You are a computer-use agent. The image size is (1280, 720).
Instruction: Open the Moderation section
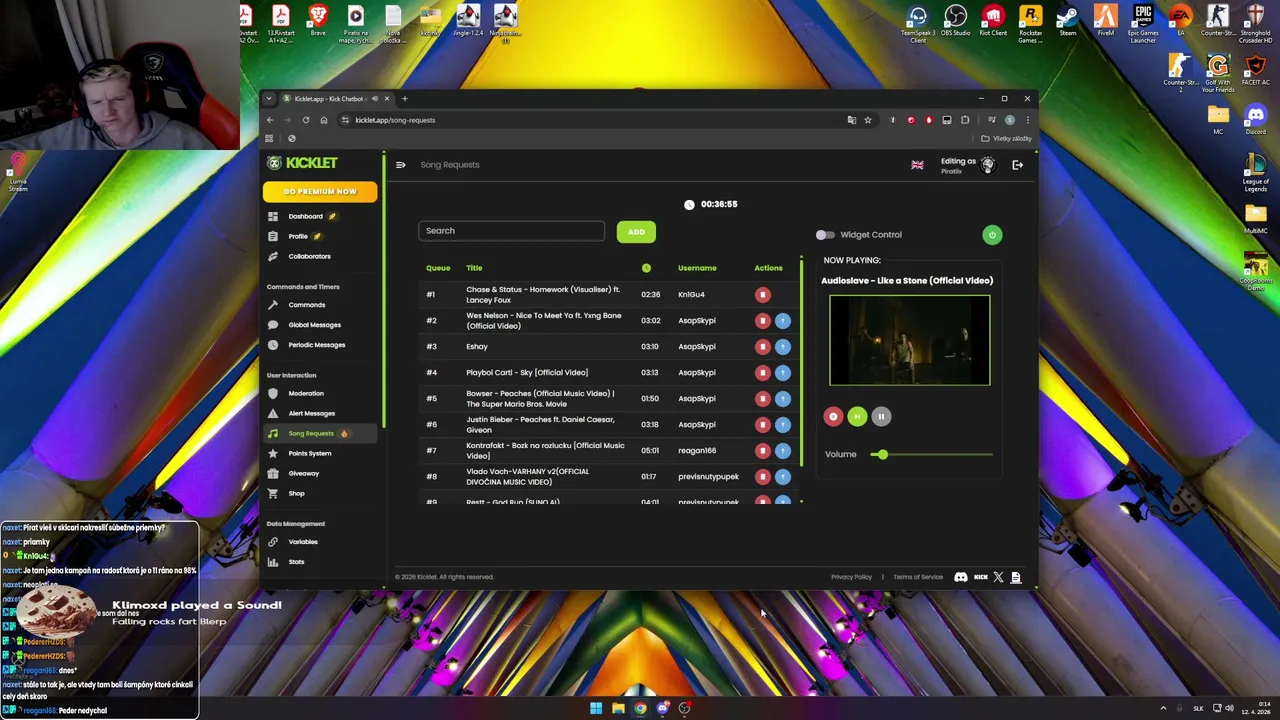pos(305,393)
